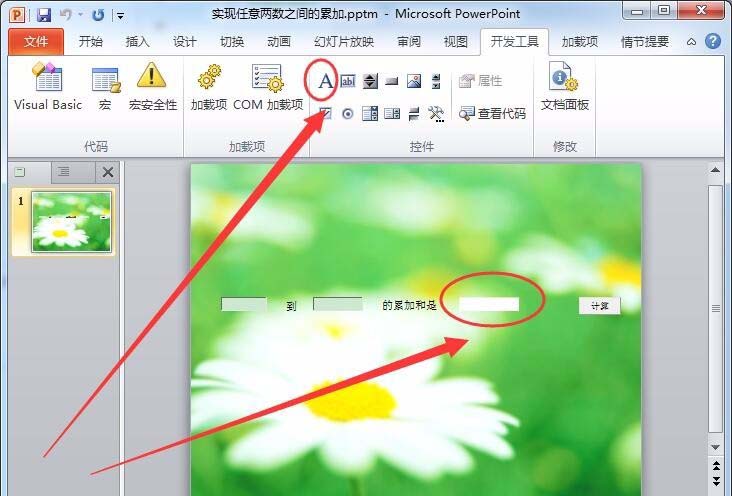The height and width of the screenshot is (496, 732).
Task: Switch to the 审阅 Review tab
Action: tap(409, 42)
